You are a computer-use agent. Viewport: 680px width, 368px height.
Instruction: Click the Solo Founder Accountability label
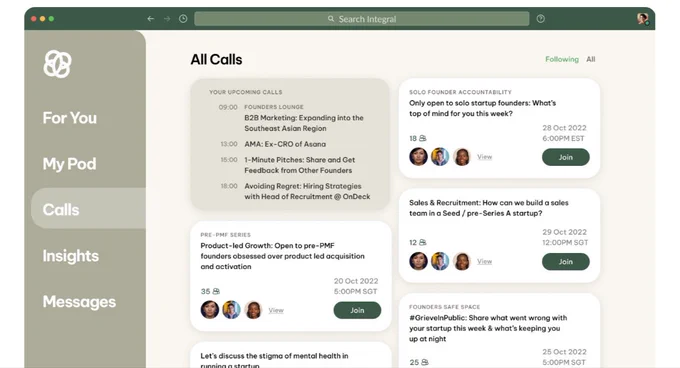460,92
